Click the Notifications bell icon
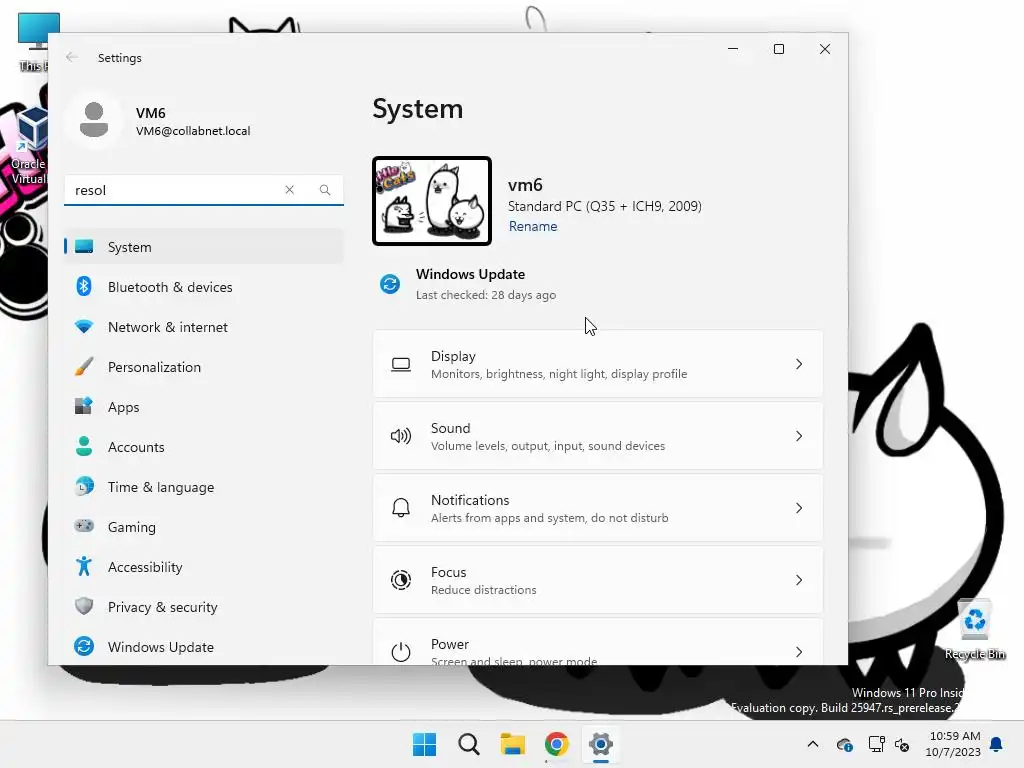Image resolution: width=1024 pixels, height=768 pixels. pyautogui.click(x=401, y=508)
